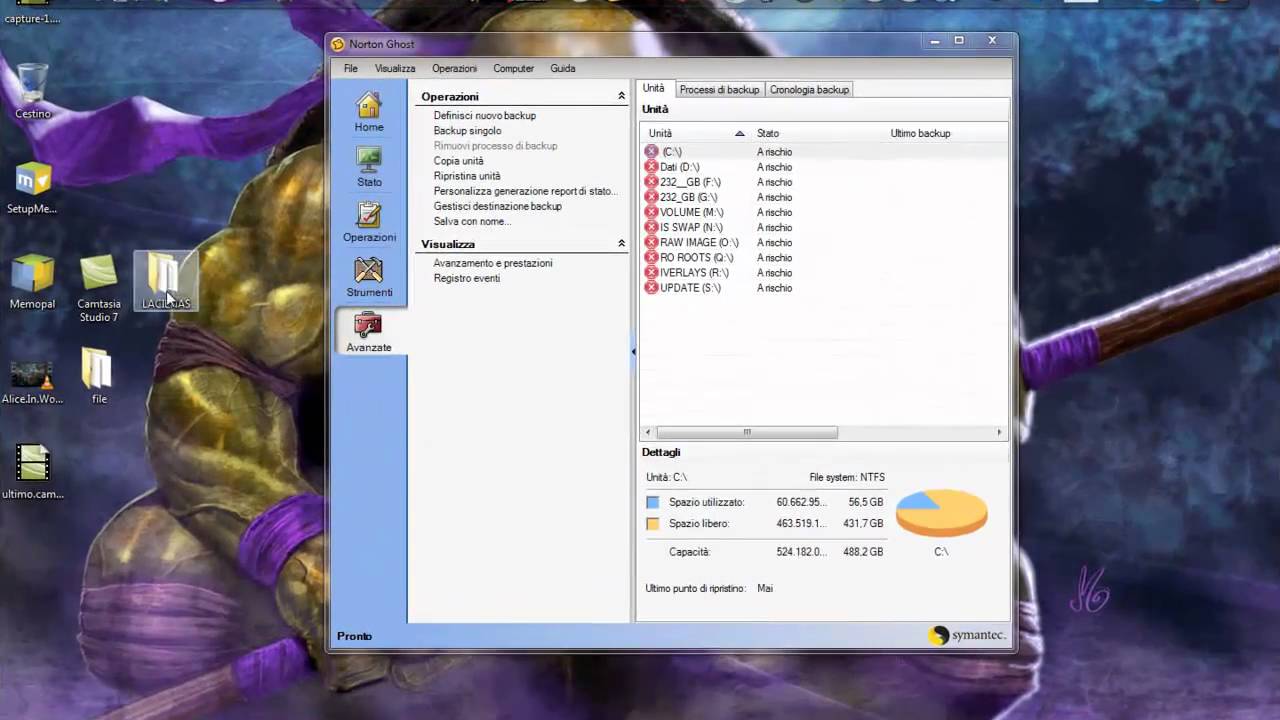Click the Symantec logo
1280x720 pixels.
(x=966, y=635)
